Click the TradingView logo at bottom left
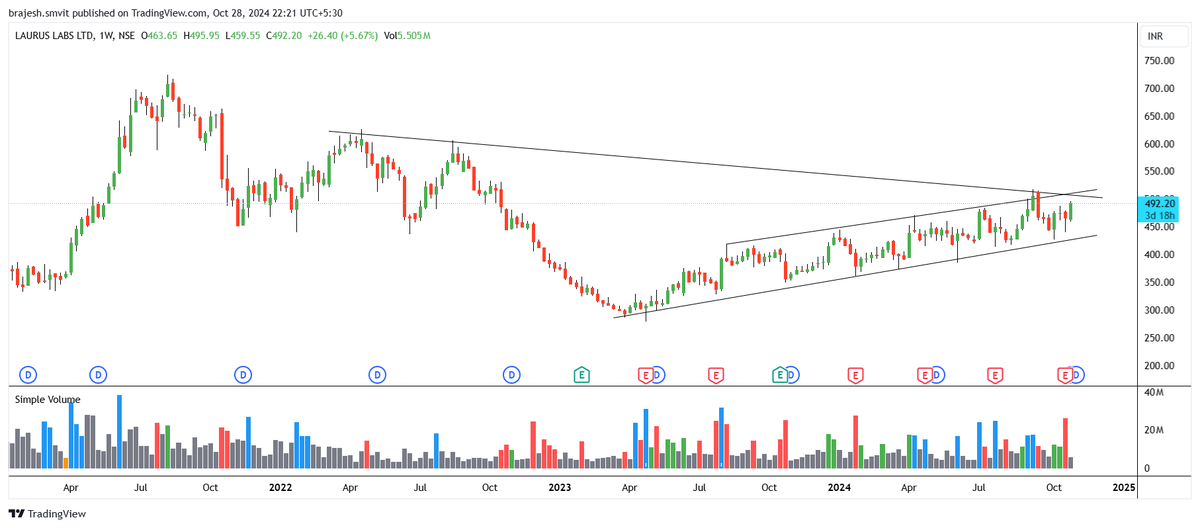 pyautogui.click(x=48, y=514)
